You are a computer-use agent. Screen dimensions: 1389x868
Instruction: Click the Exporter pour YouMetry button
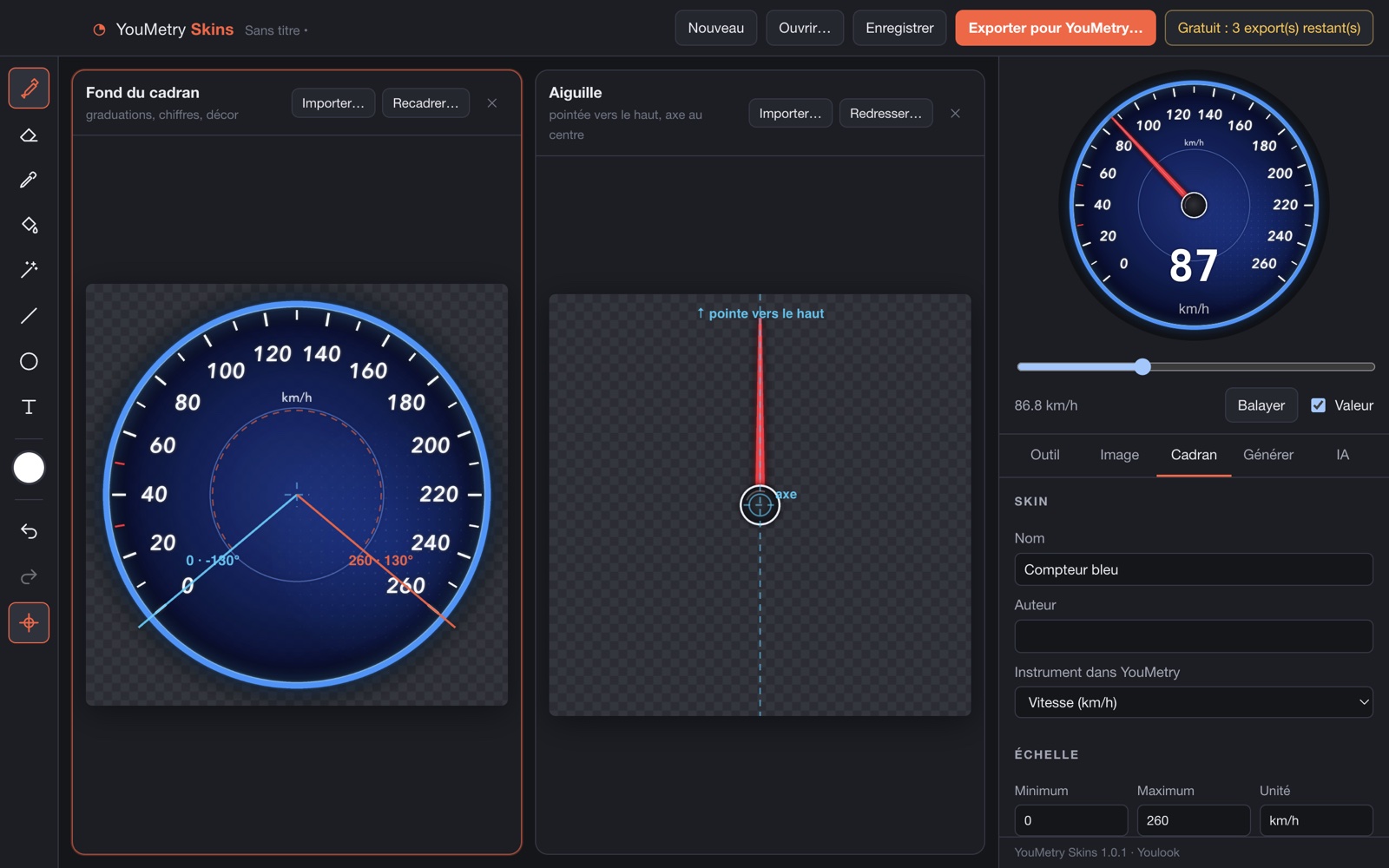pos(1055,28)
